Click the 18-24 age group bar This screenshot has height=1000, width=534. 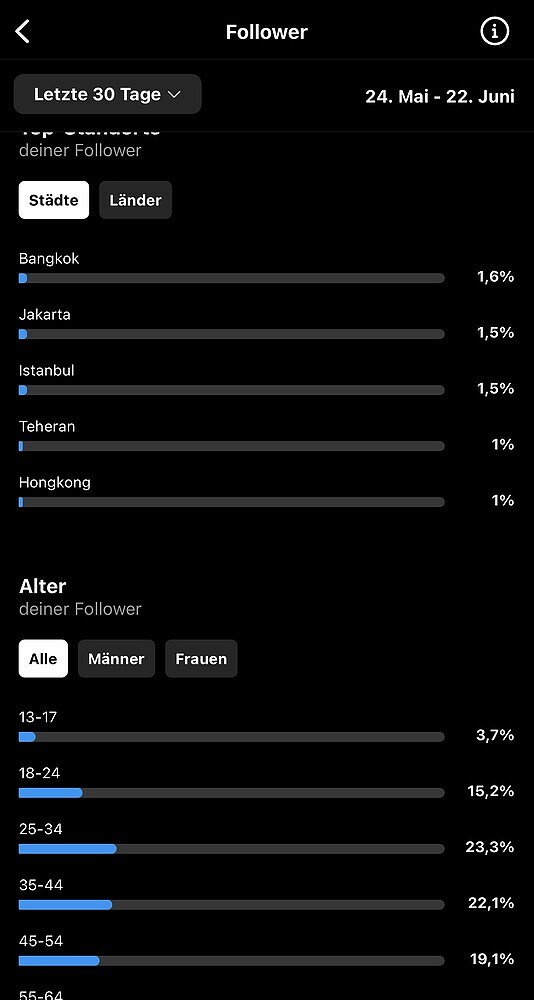232,793
